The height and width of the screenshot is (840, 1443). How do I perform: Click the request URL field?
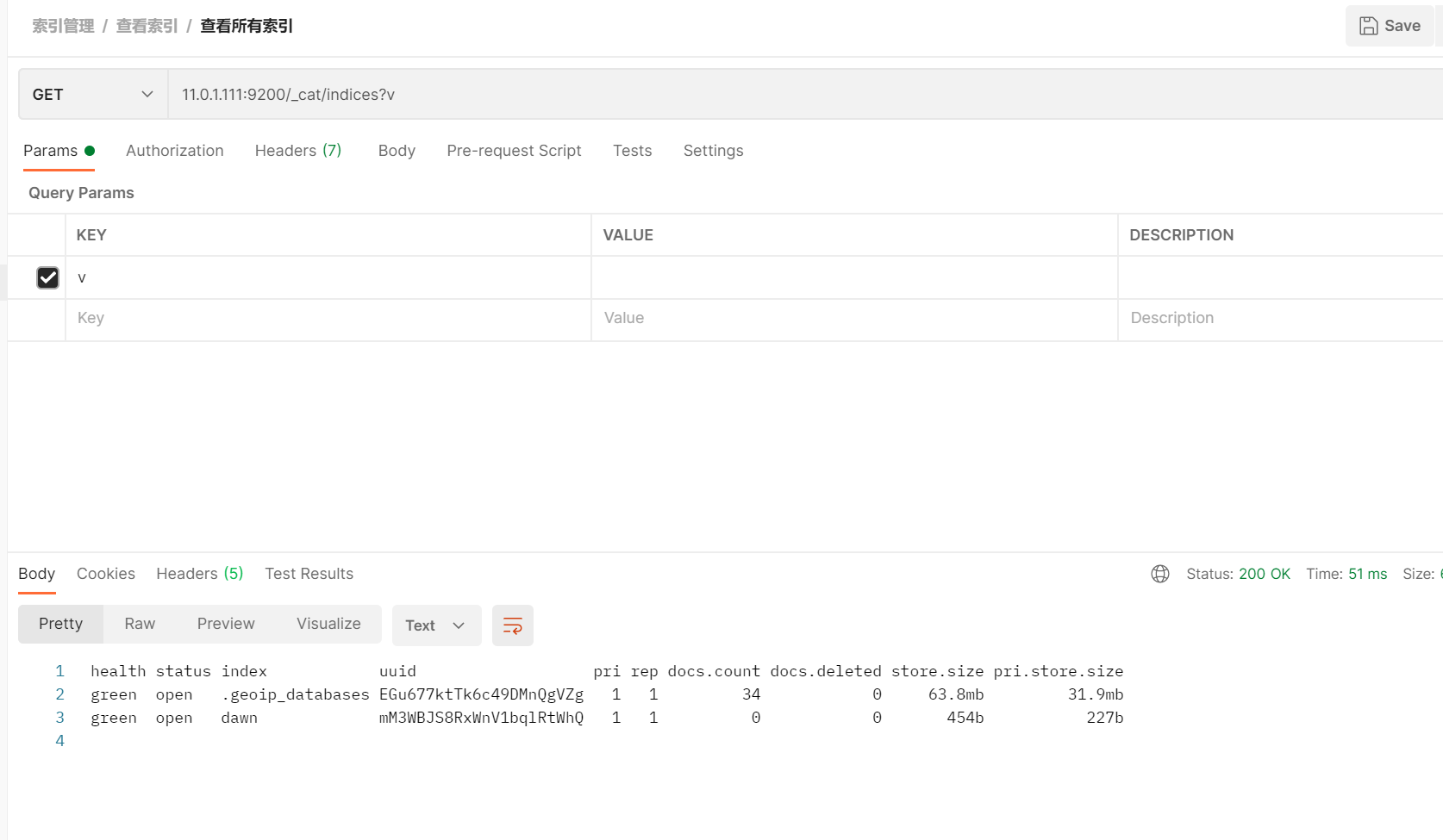coord(805,95)
